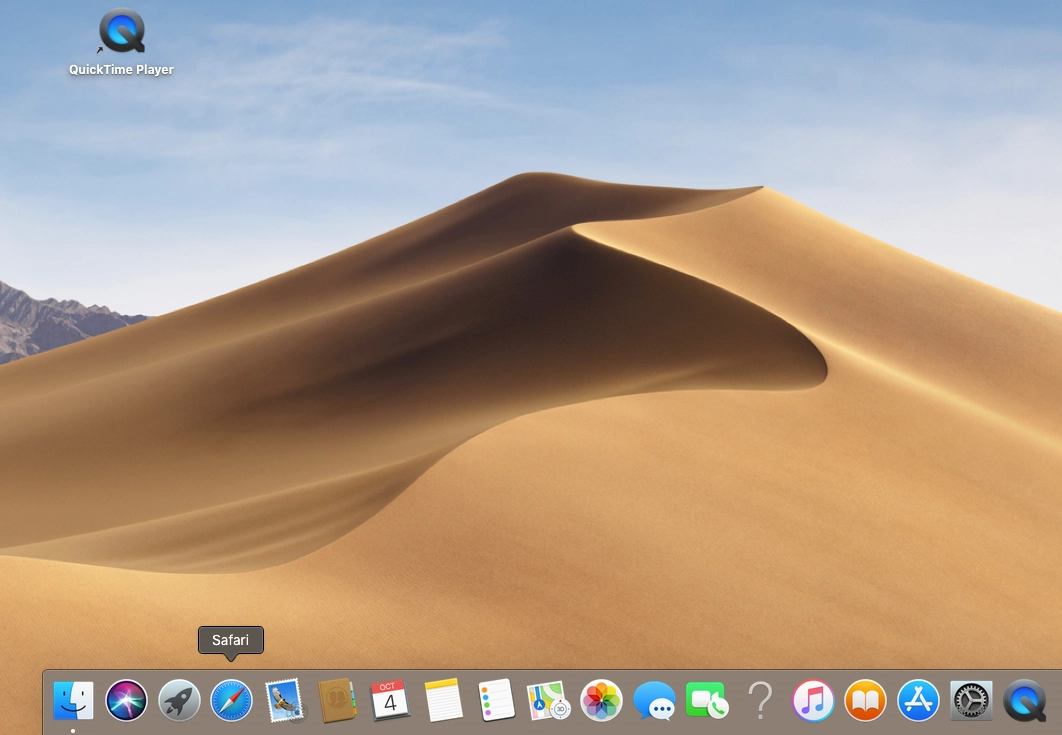This screenshot has width=1062, height=735.
Task: Click the Safari tooltip label
Action: [x=230, y=640]
